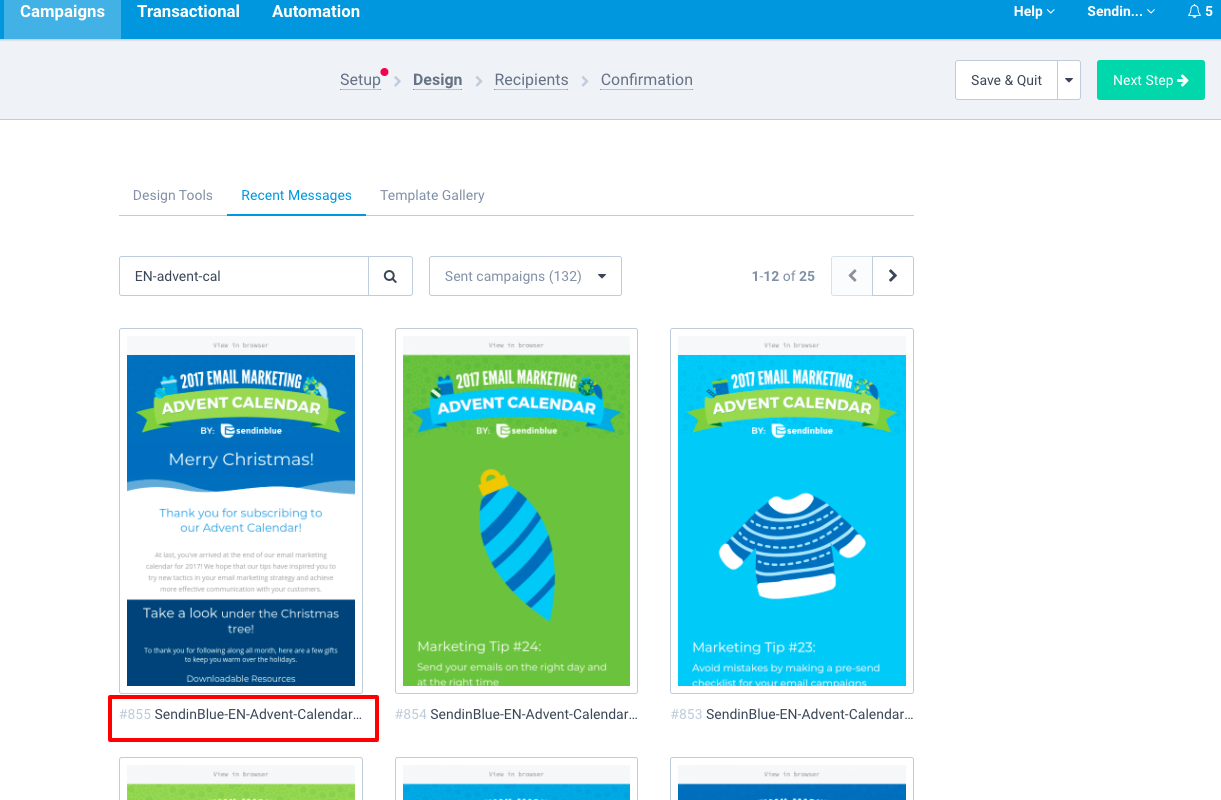Click the 1-12 of 25 results count

(783, 276)
